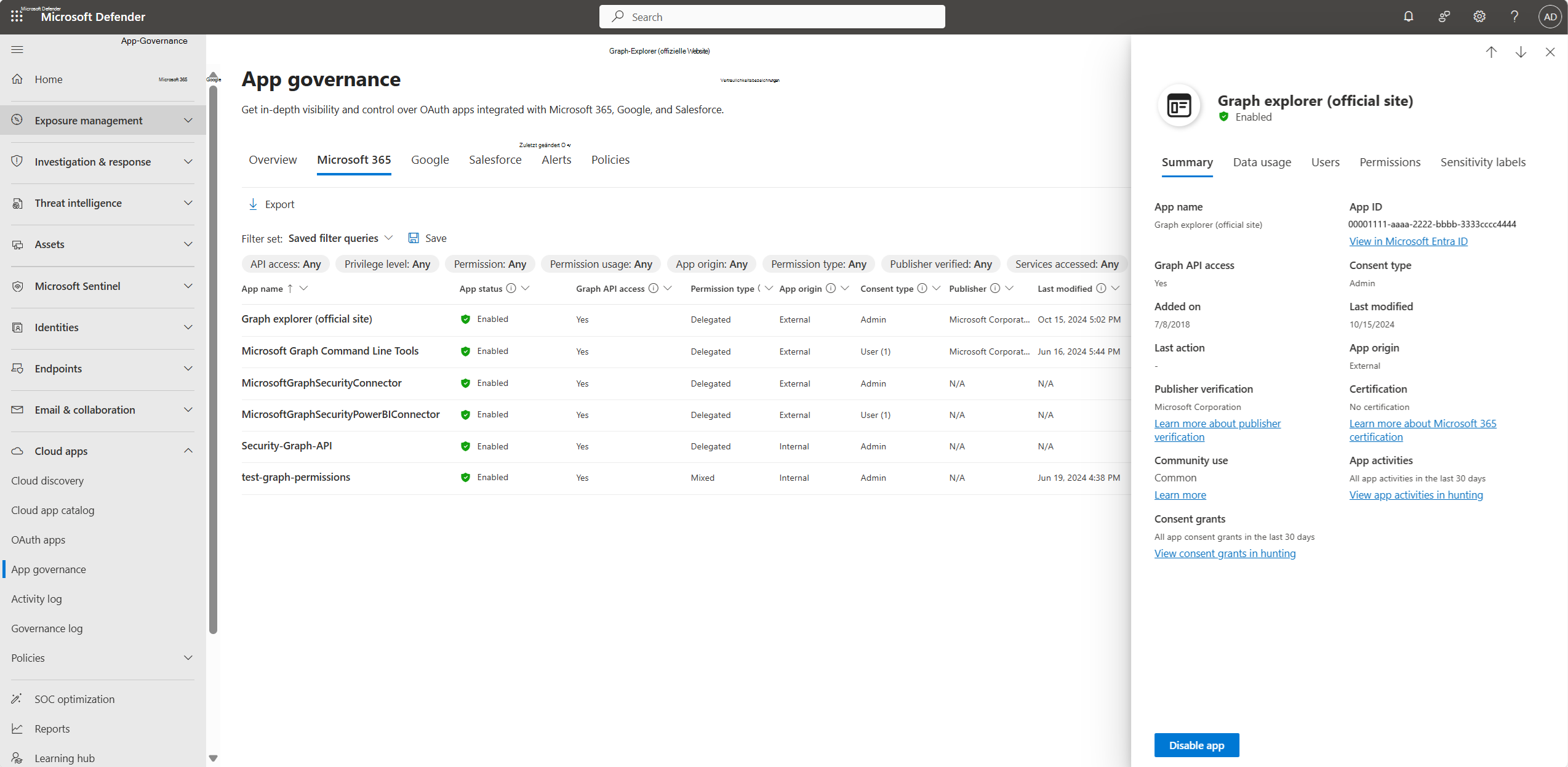Click the Microsoft Defender home icon
This screenshot has height=767, width=1568.
[18, 78]
